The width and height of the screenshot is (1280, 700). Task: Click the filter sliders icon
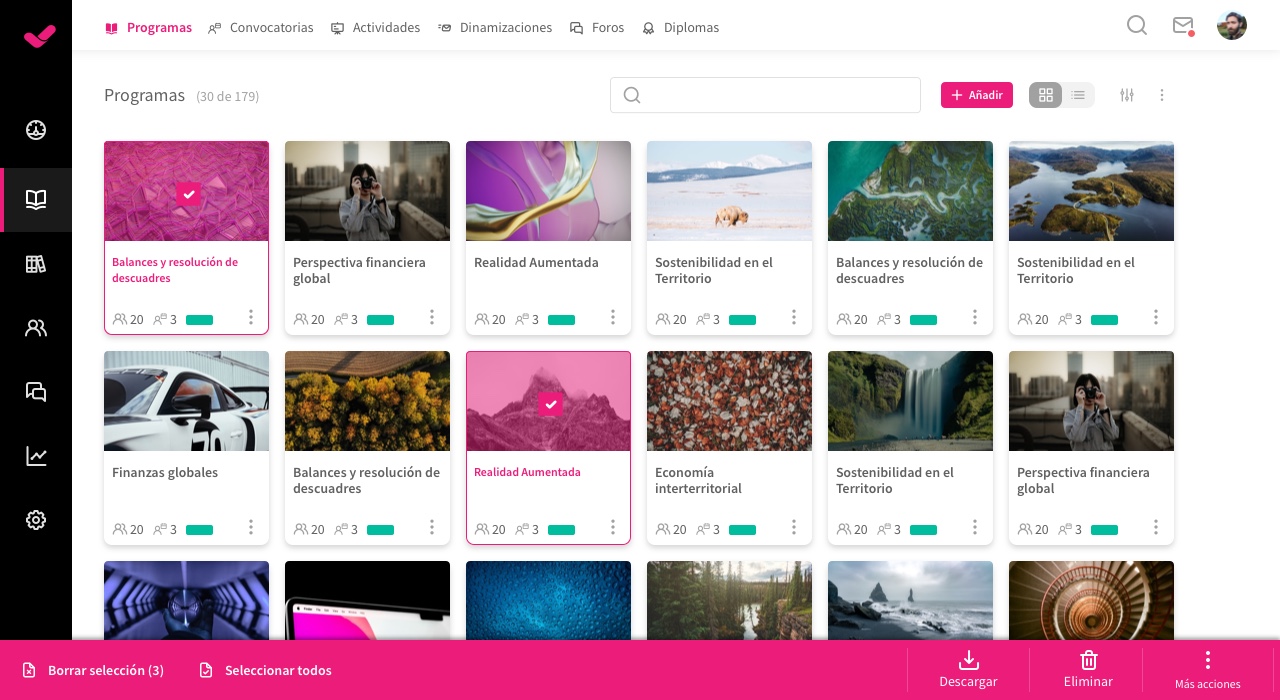pos(1127,95)
